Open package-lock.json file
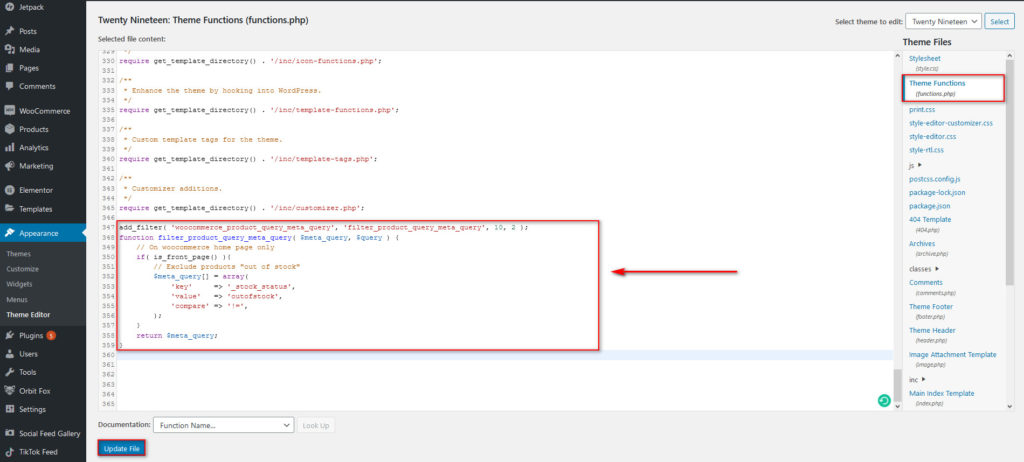 pyautogui.click(x=937, y=193)
